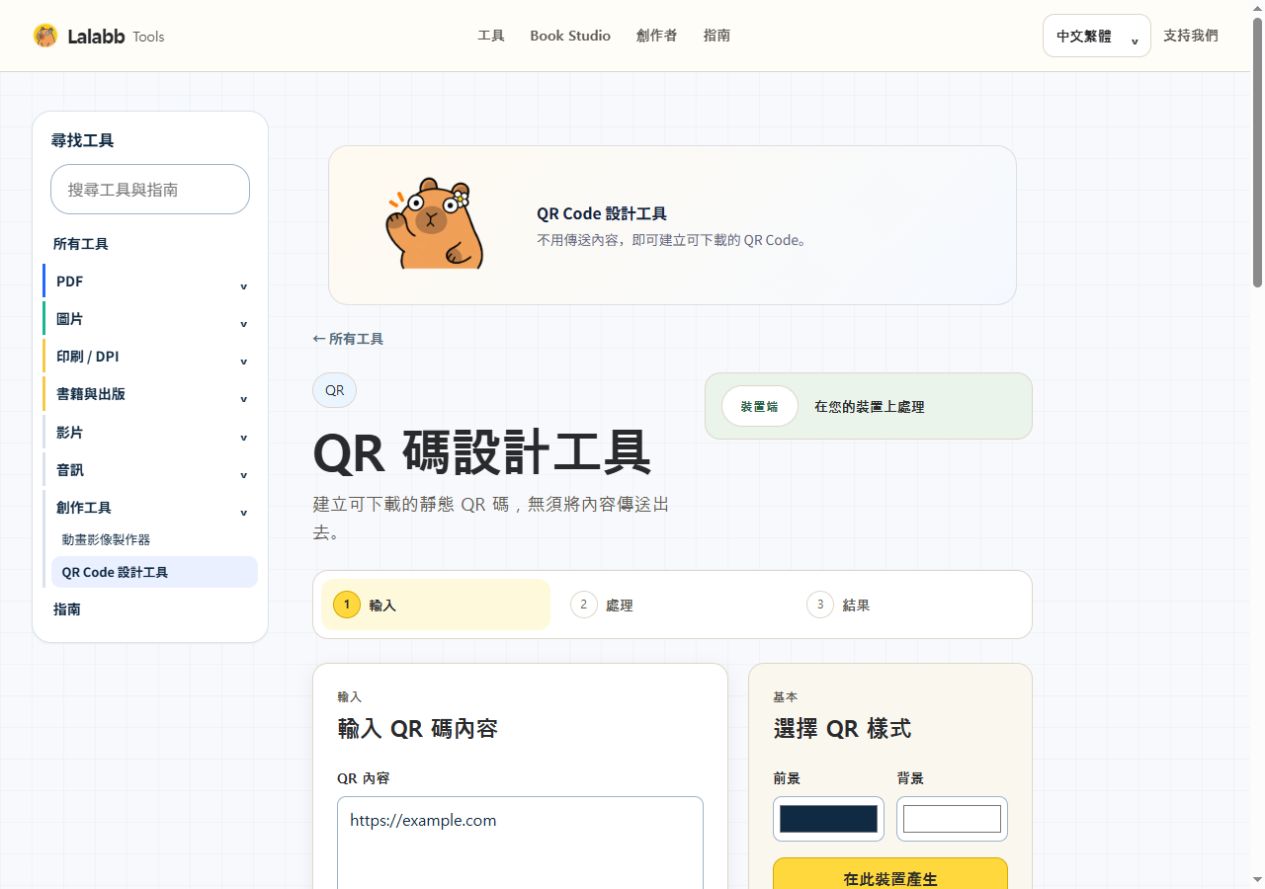Expand the 音訊 category

[150, 469]
